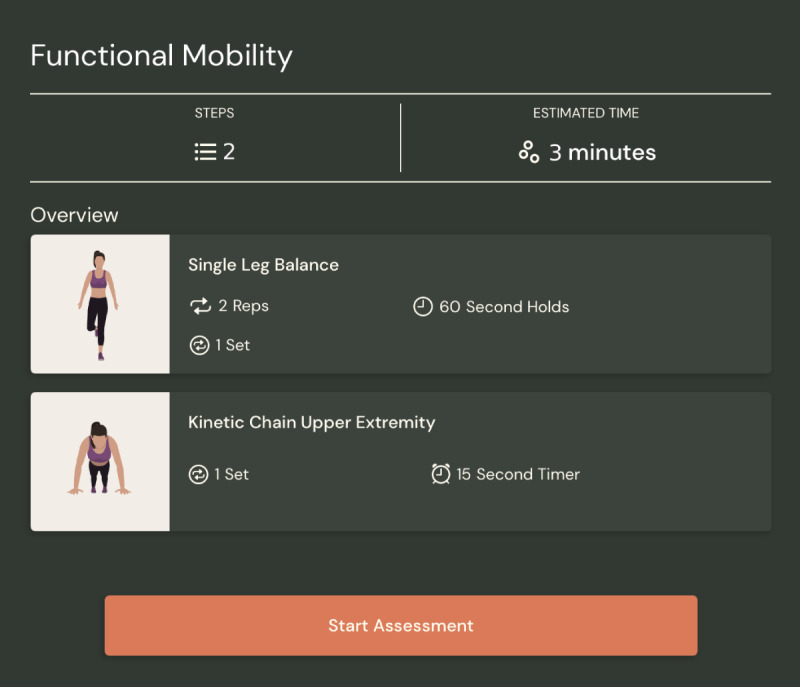
Task: Select the Single Leg Balance title
Action: pos(263,265)
